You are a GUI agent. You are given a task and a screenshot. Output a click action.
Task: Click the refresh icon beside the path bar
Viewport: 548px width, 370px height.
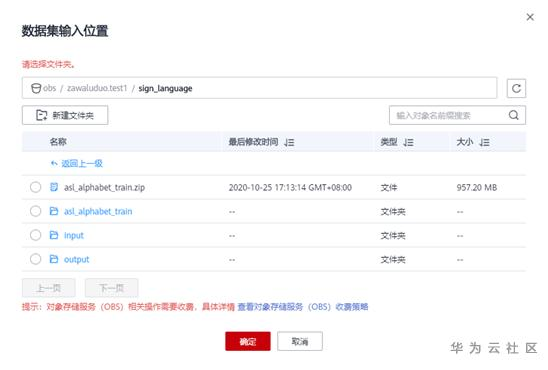[516, 88]
